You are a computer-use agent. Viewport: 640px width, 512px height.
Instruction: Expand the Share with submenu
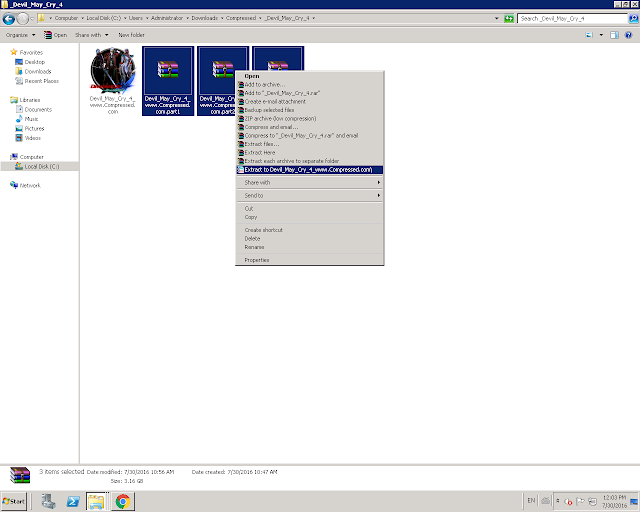coord(309,183)
